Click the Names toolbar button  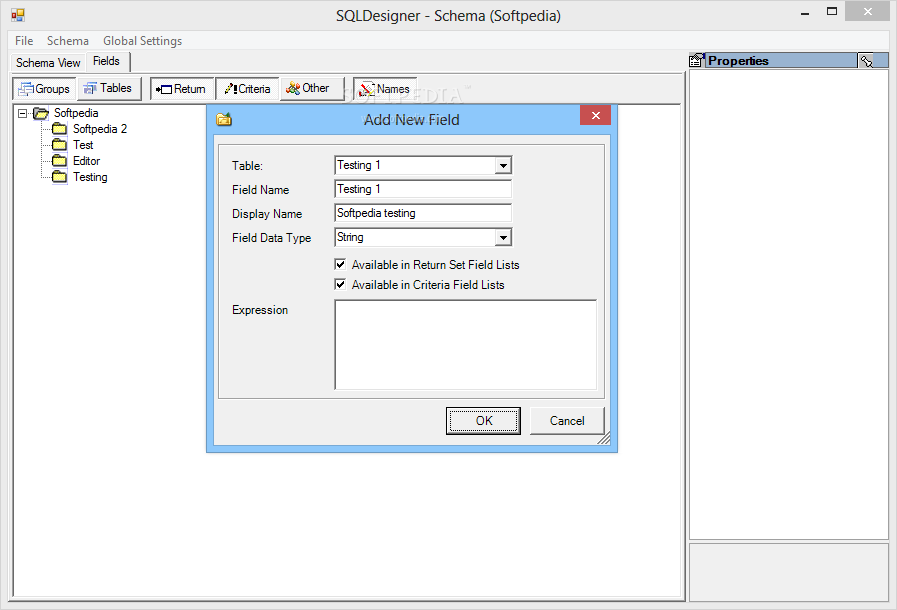pyautogui.click(x=385, y=89)
